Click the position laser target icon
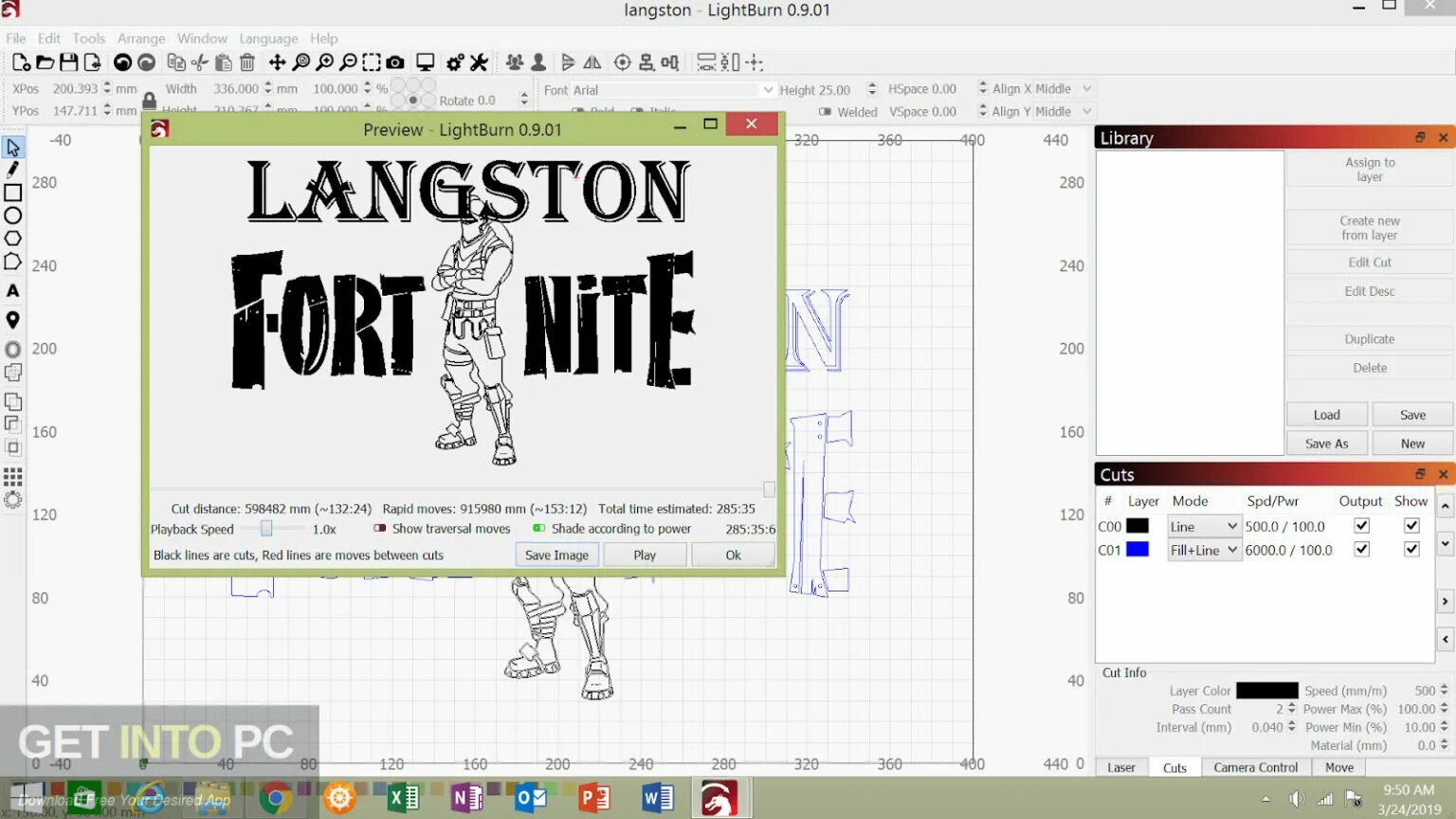This screenshot has width=1456, height=819. (623, 63)
